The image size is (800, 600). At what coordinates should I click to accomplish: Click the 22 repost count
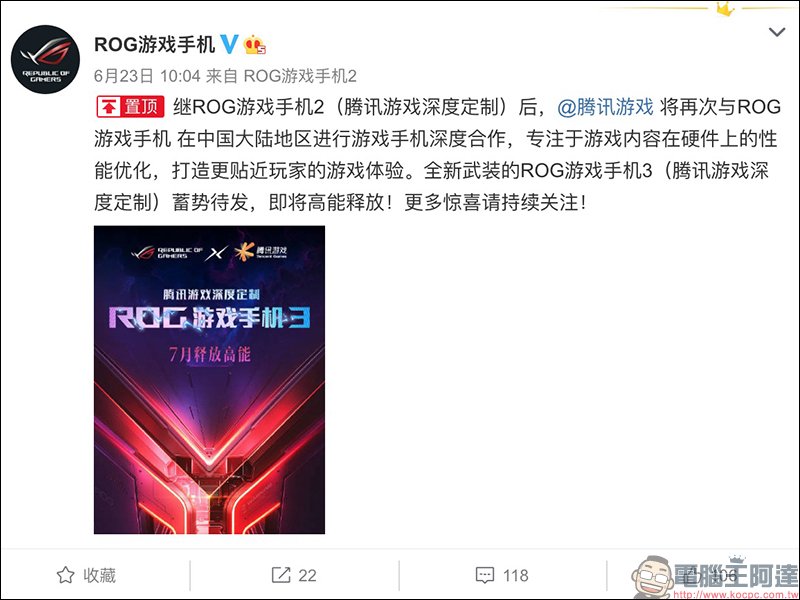(307, 576)
